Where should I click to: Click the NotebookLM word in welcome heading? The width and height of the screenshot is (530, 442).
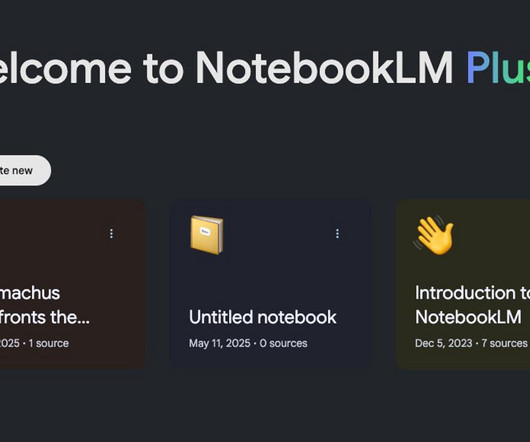pos(324,68)
